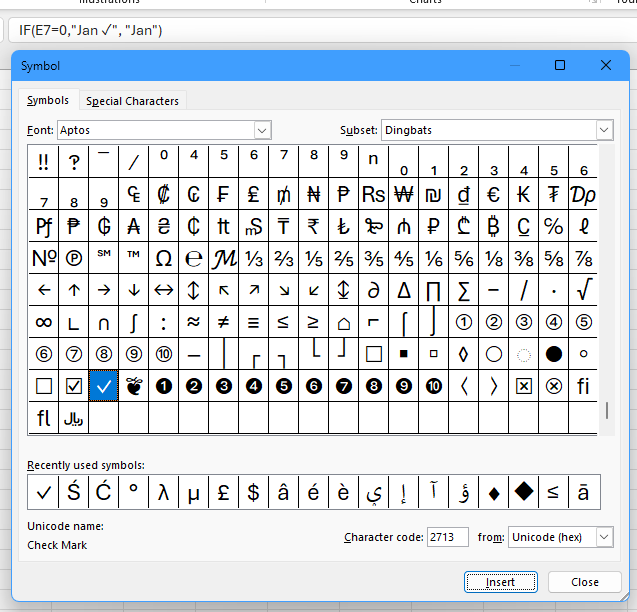This screenshot has width=637, height=612.
Task: Pick the black circled number 5
Action: 284,386
